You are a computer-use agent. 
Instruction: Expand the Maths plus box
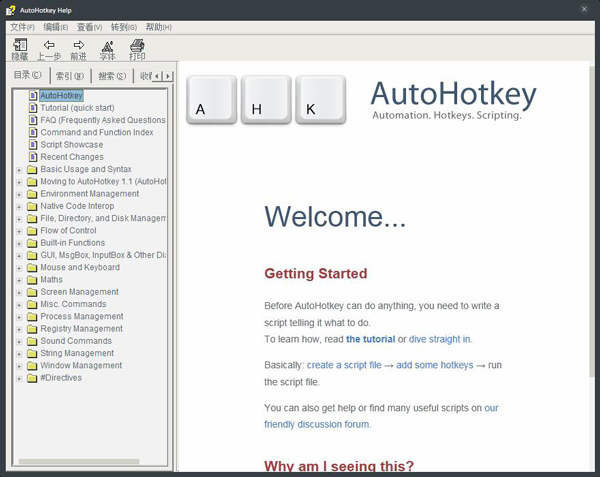pos(19,280)
